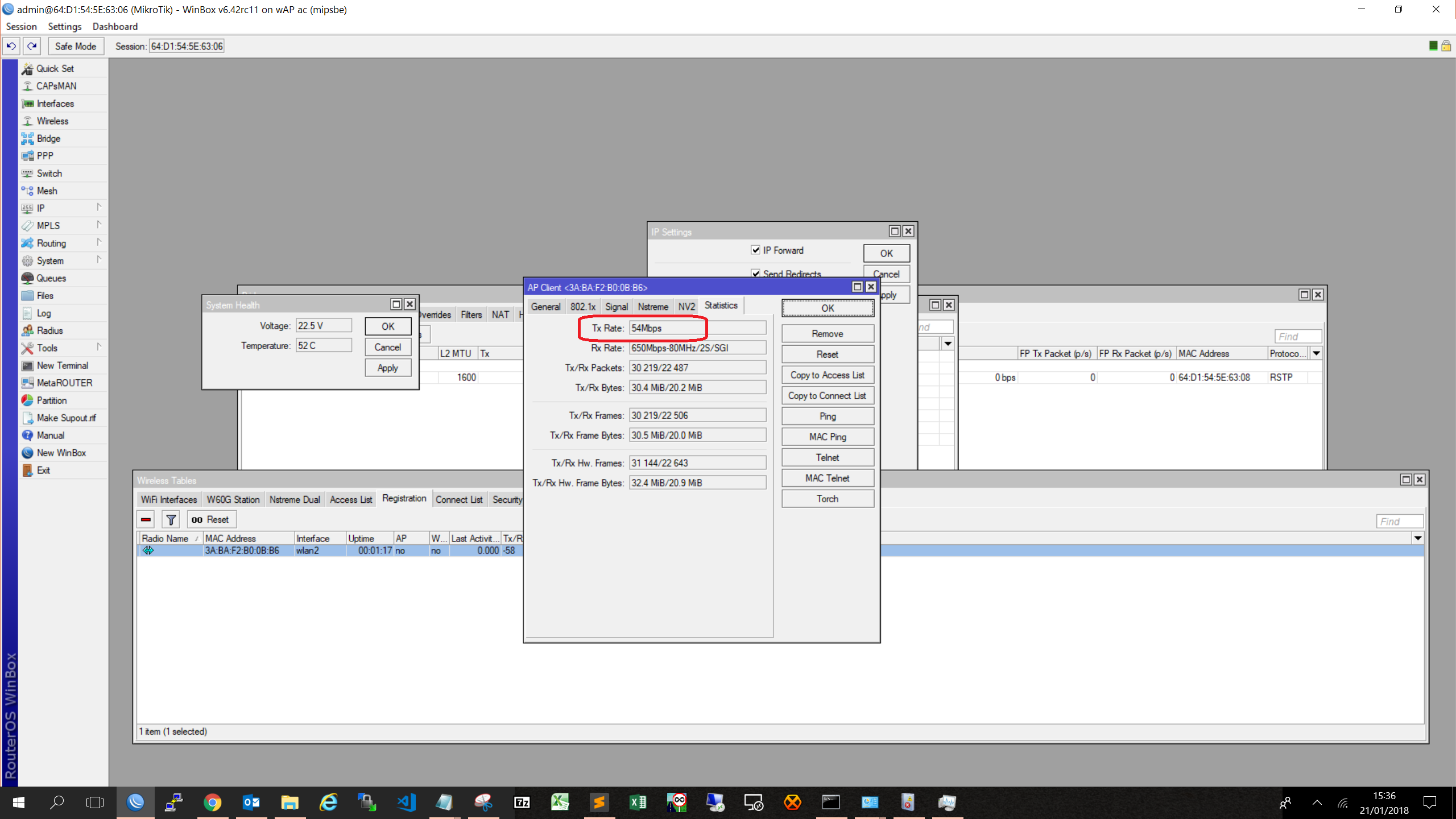Expand the Routing submenu arrow
Image resolution: width=1456 pixels, height=819 pixels.
tap(98, 243)
